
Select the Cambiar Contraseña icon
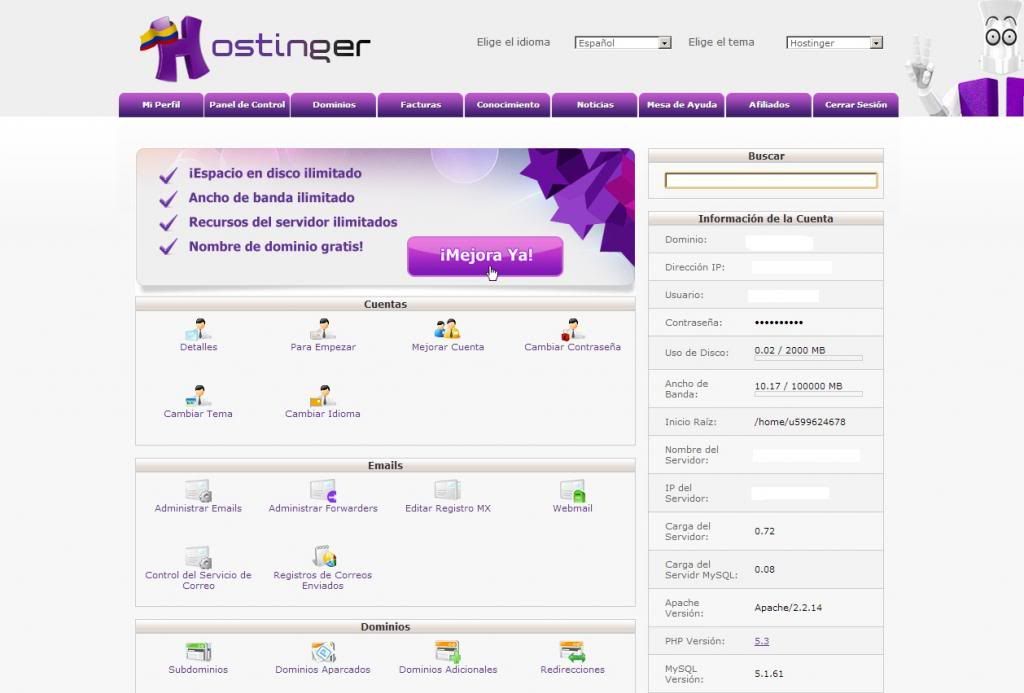pos(572,329)
